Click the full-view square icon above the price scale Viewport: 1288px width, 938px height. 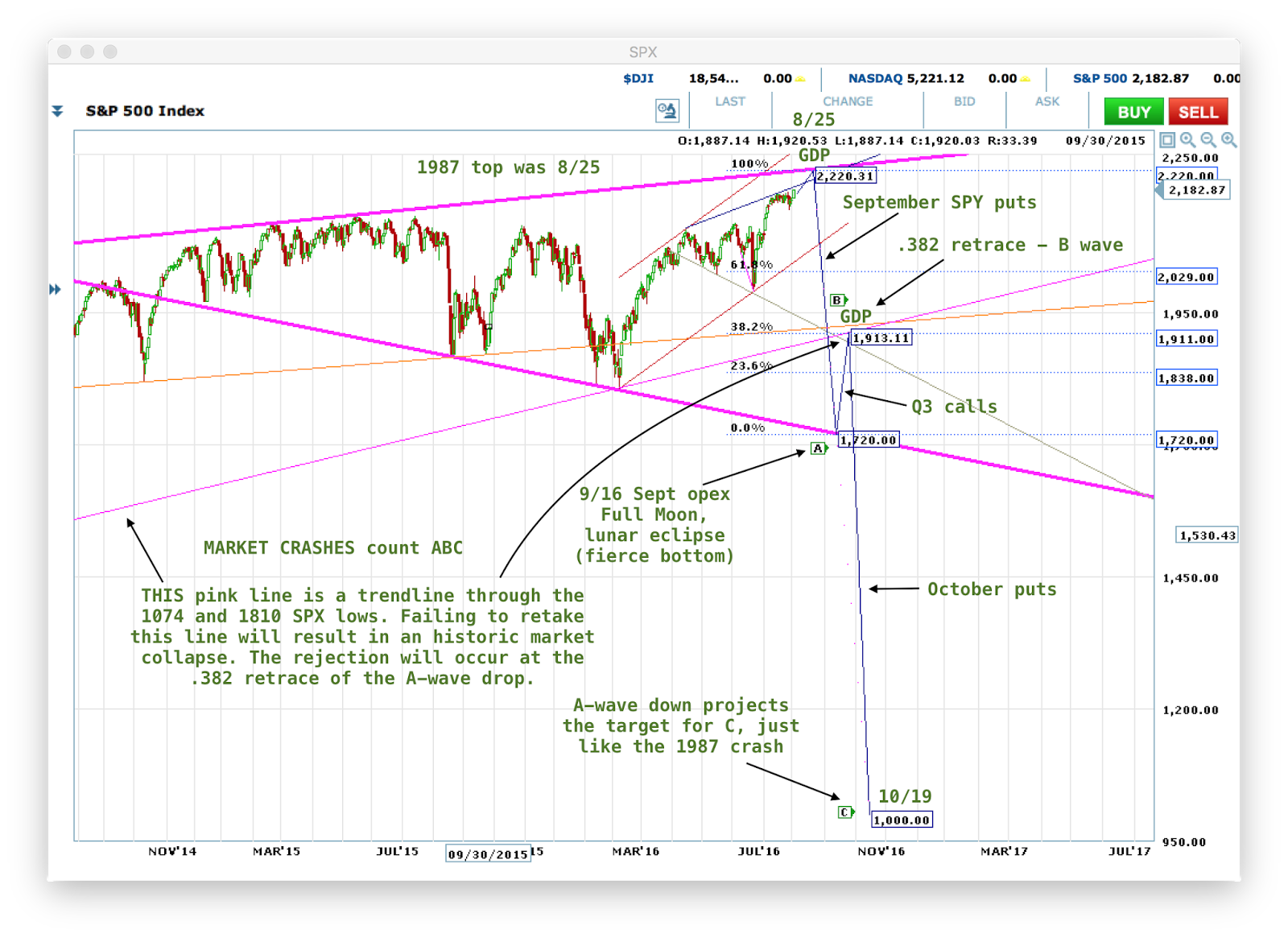point(1167,139)
